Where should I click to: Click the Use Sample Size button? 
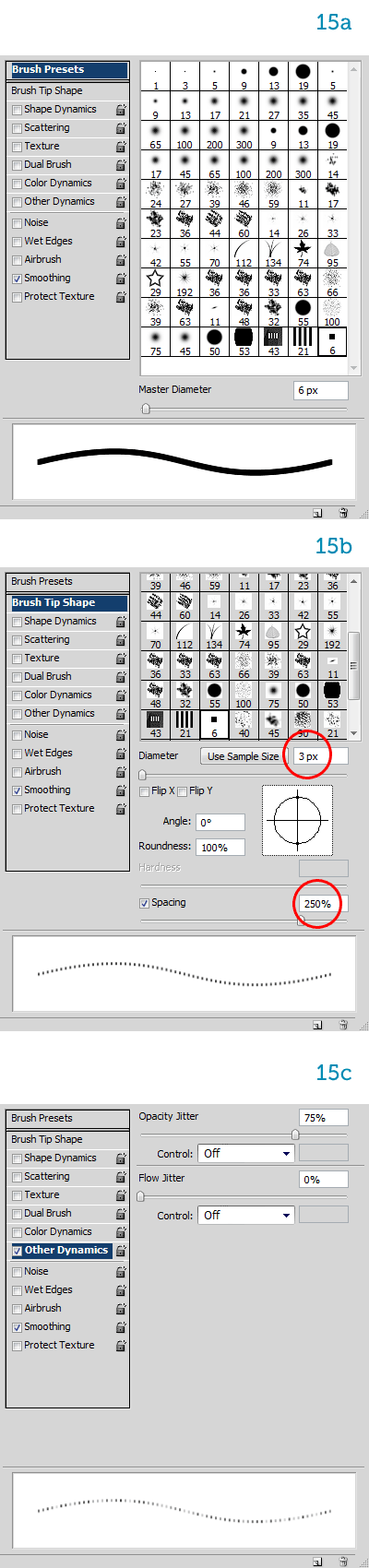pyautogui.click(x=243, y=756)
